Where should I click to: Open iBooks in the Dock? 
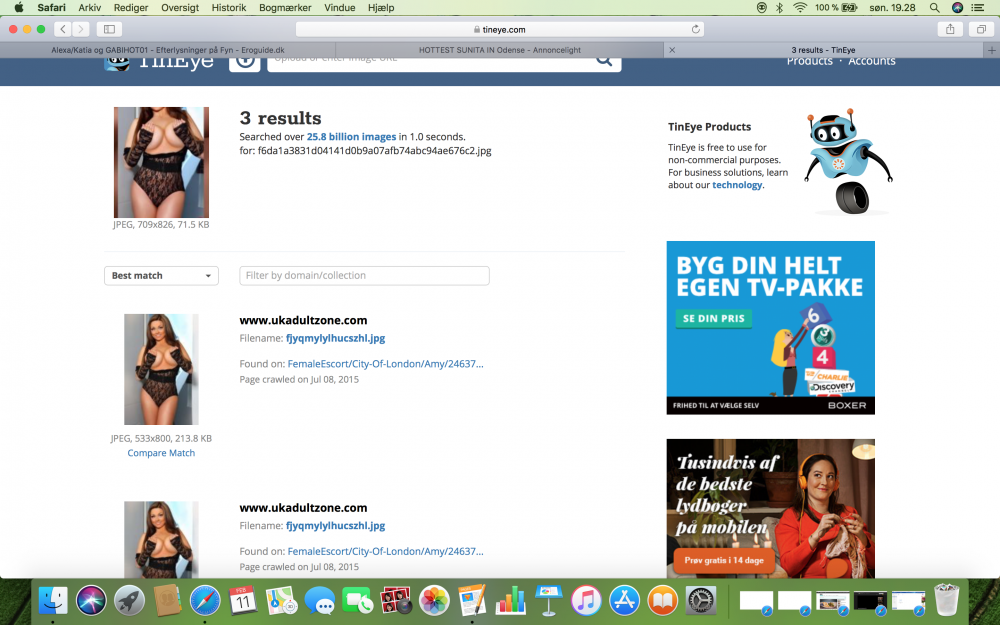click(x=663, y=601)
